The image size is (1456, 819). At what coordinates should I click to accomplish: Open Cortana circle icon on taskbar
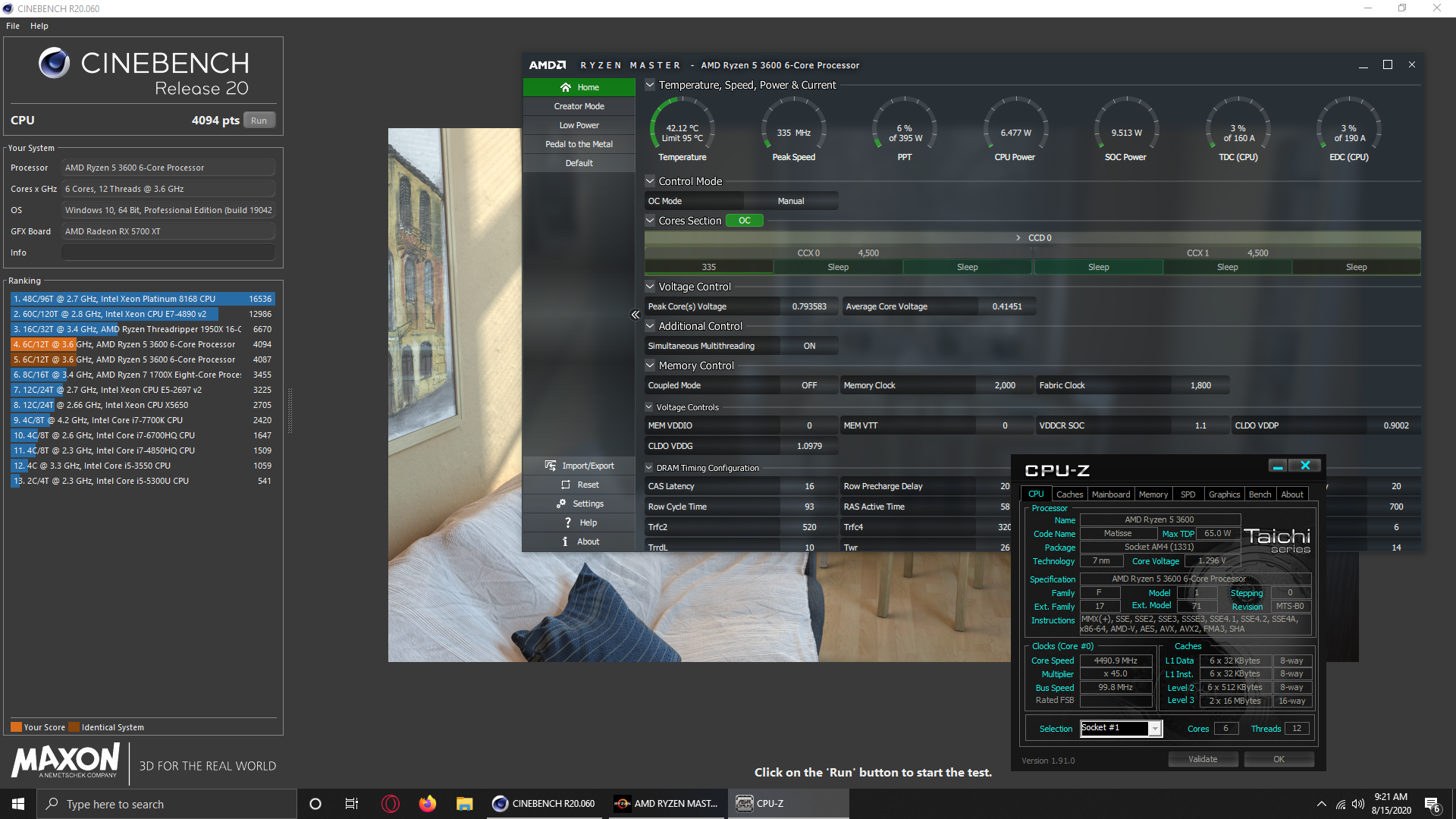(x=315, y=804)
